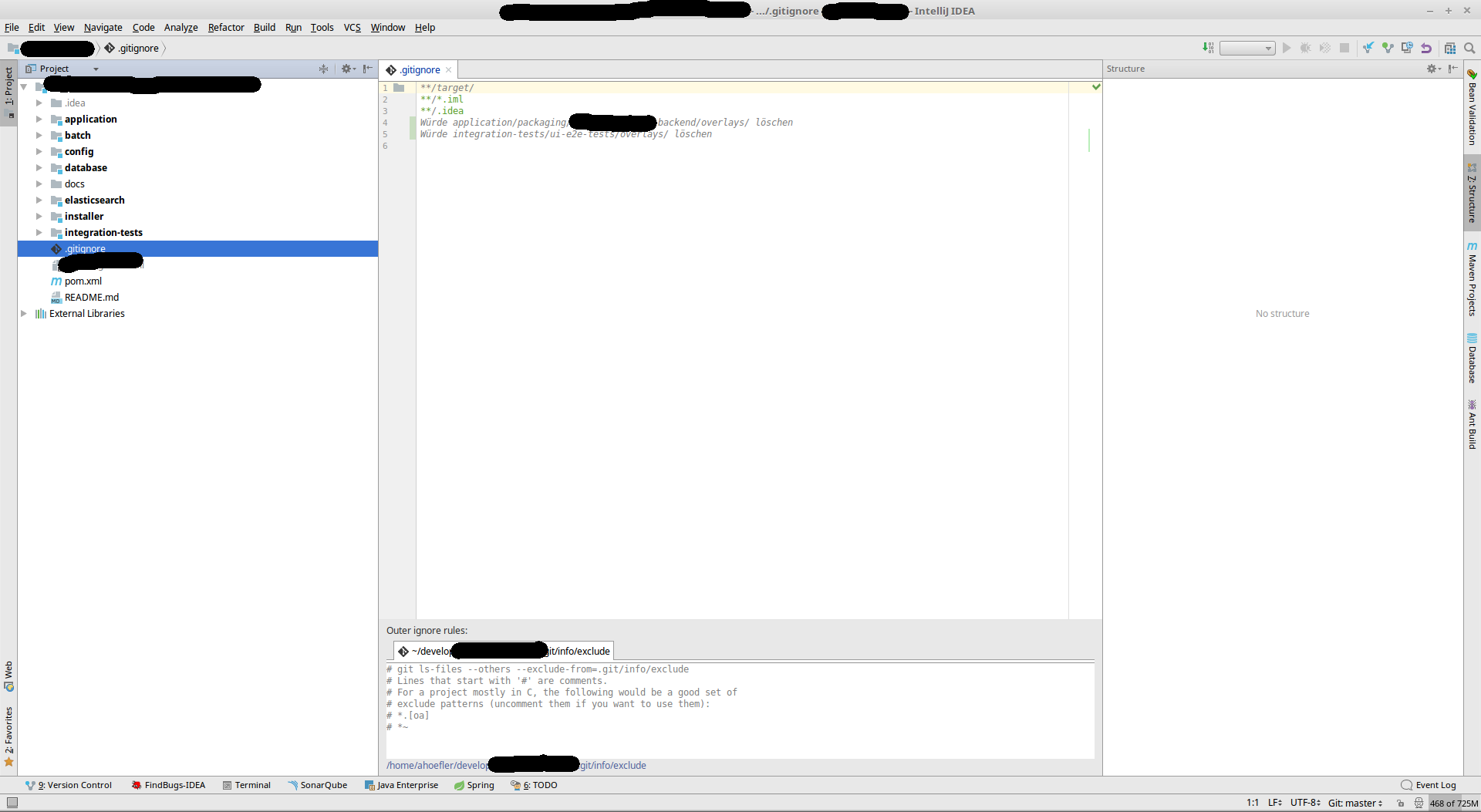This screenshot has height=812, width=1481.
Task: Open the Event Log
Action: [x=1435, y=785]
